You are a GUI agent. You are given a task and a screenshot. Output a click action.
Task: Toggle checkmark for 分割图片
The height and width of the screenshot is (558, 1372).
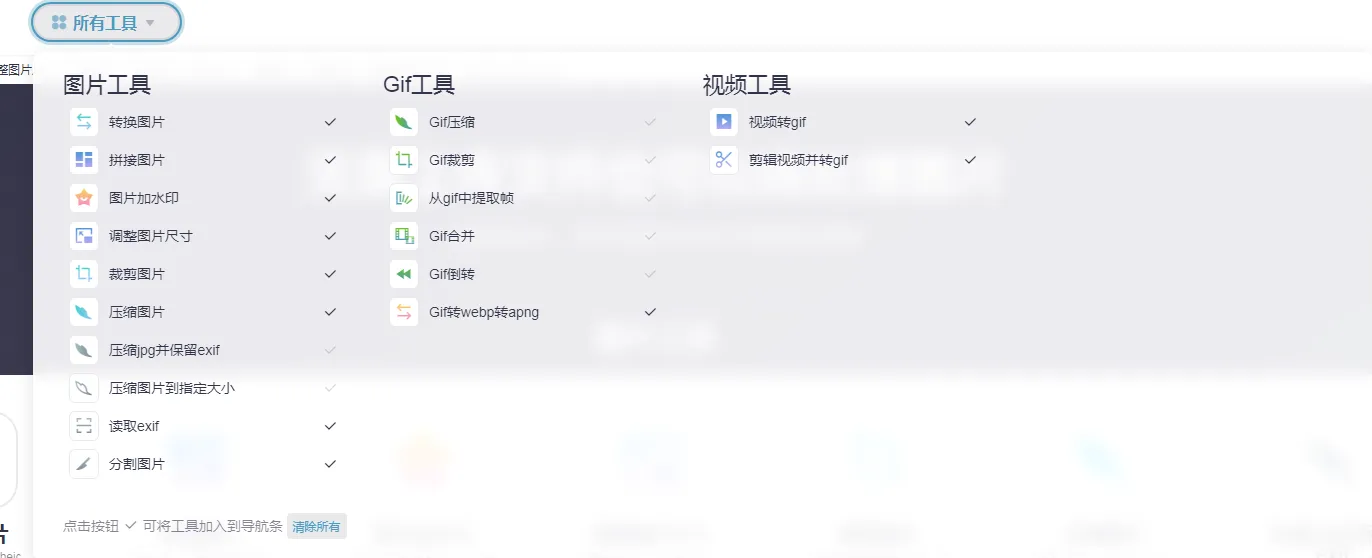point(330,464)
